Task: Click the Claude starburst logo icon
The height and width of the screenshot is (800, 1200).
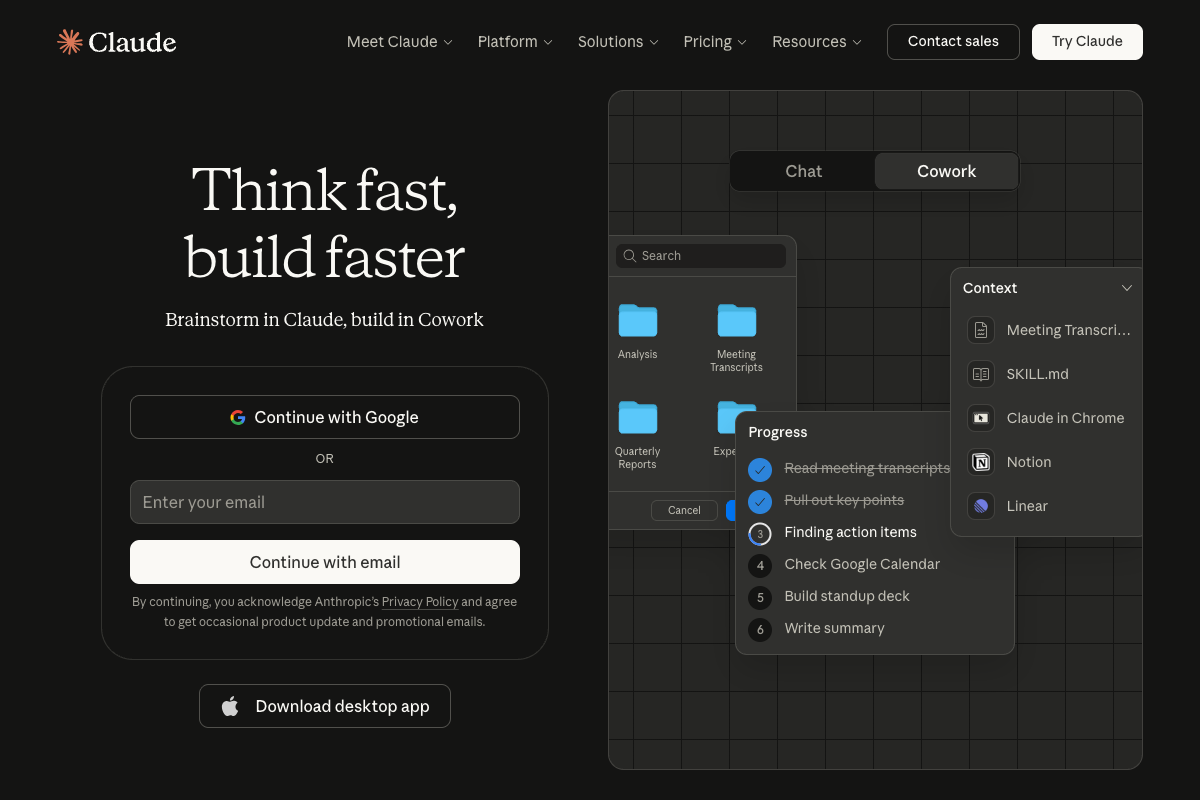Action: (x=70, y=41)
